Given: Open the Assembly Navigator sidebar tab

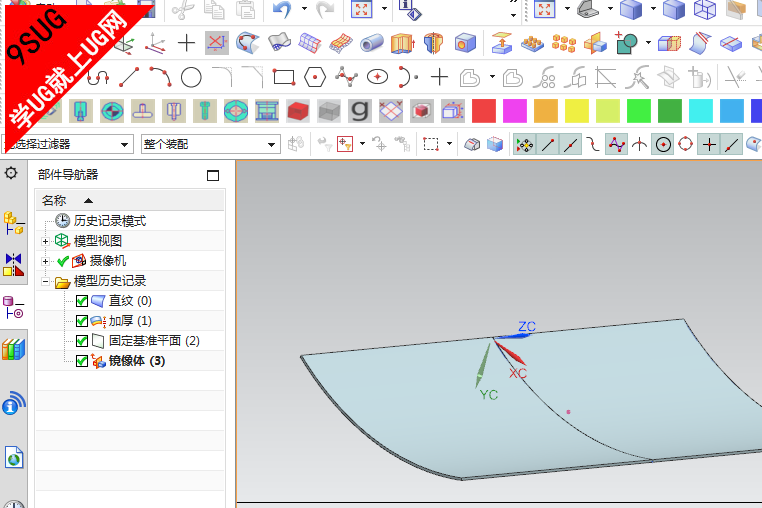Looking at the screenshot, I should (14, 223).
